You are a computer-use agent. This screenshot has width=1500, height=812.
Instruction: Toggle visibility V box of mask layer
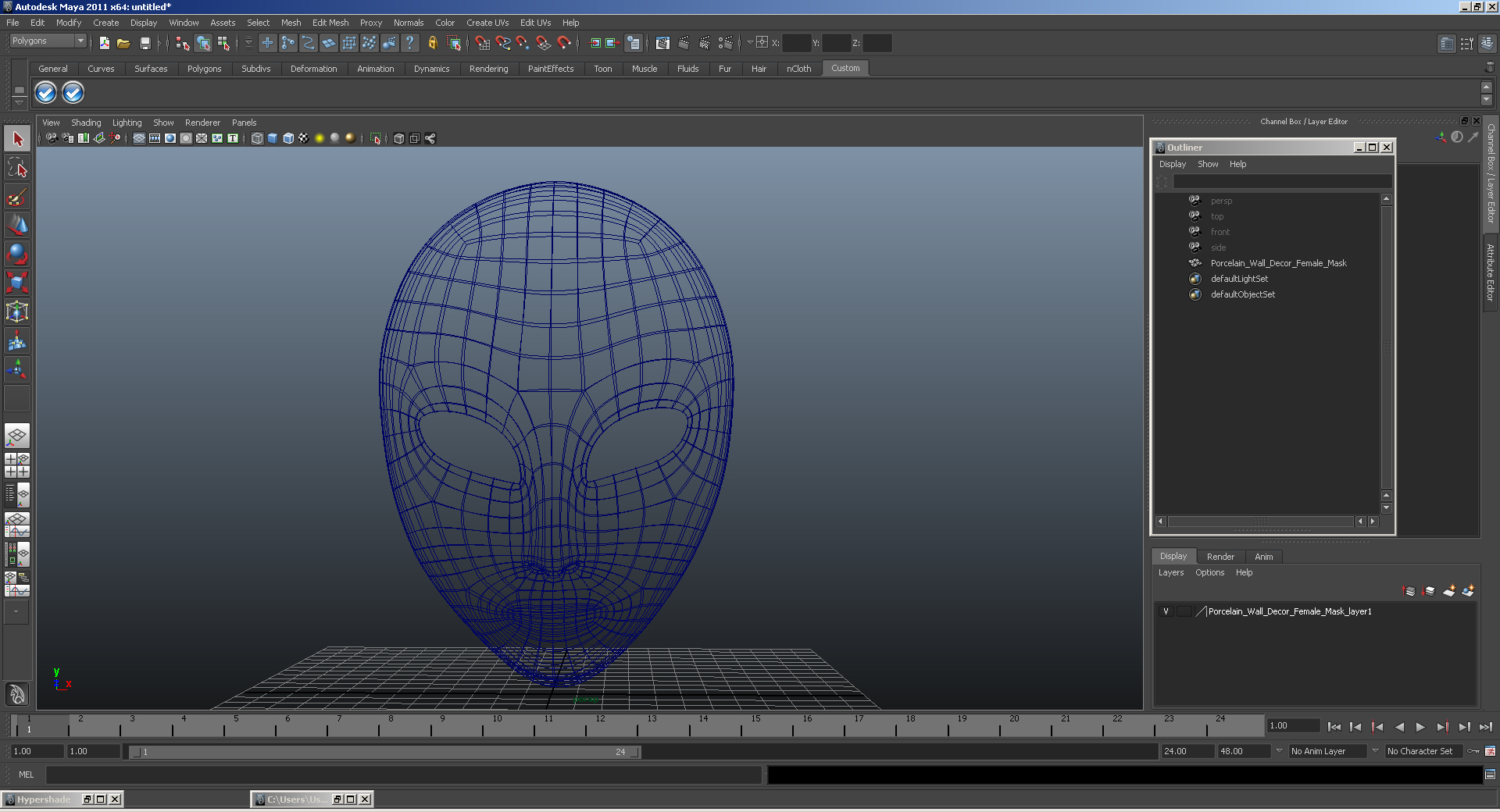(x=1166, y=611)
